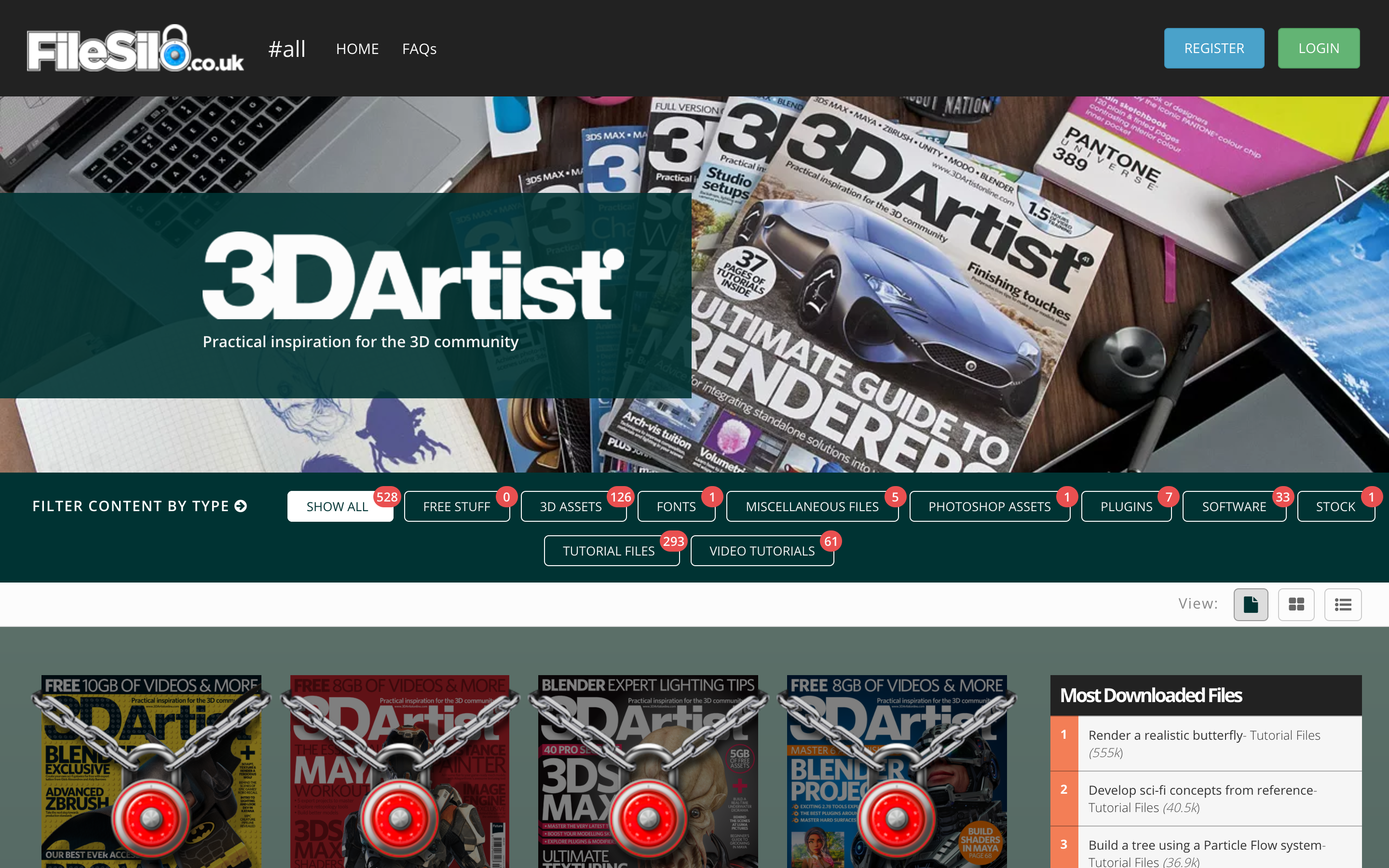Click the 3D Artist banner logo
This screenshot has width=1389, height=868.
point(413,275)
